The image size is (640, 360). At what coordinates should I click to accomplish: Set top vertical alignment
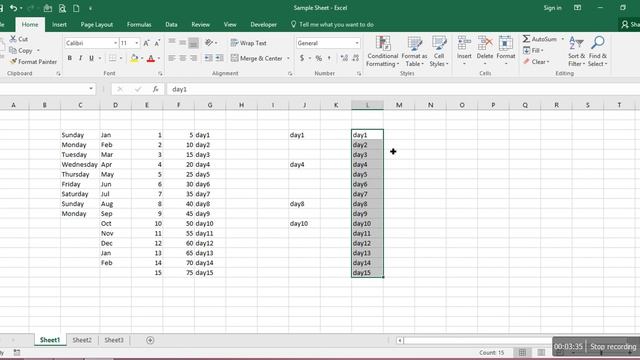pos(172,42)
